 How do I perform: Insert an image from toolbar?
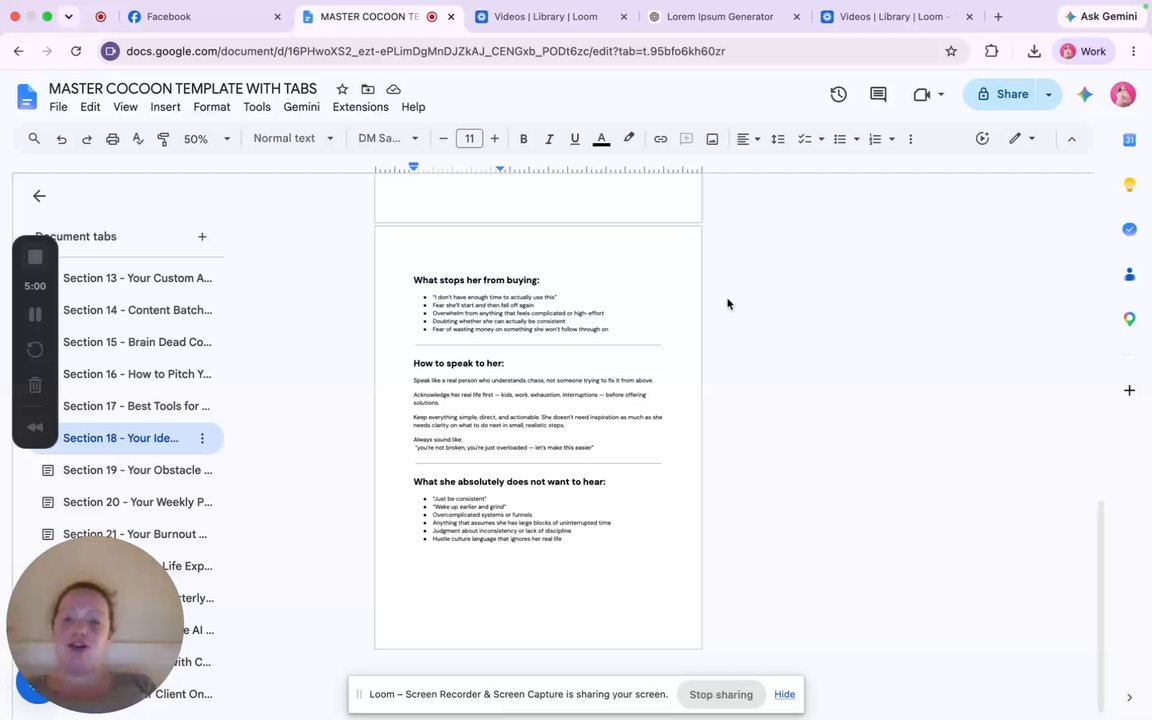tap(712, 139)
